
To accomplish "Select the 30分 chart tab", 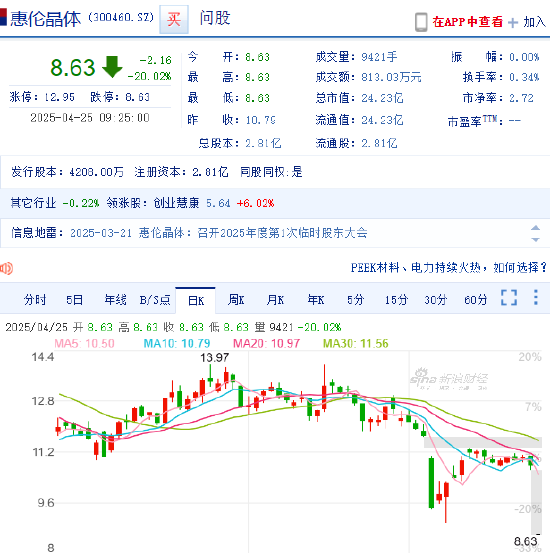I will click(x=436, y=300).
